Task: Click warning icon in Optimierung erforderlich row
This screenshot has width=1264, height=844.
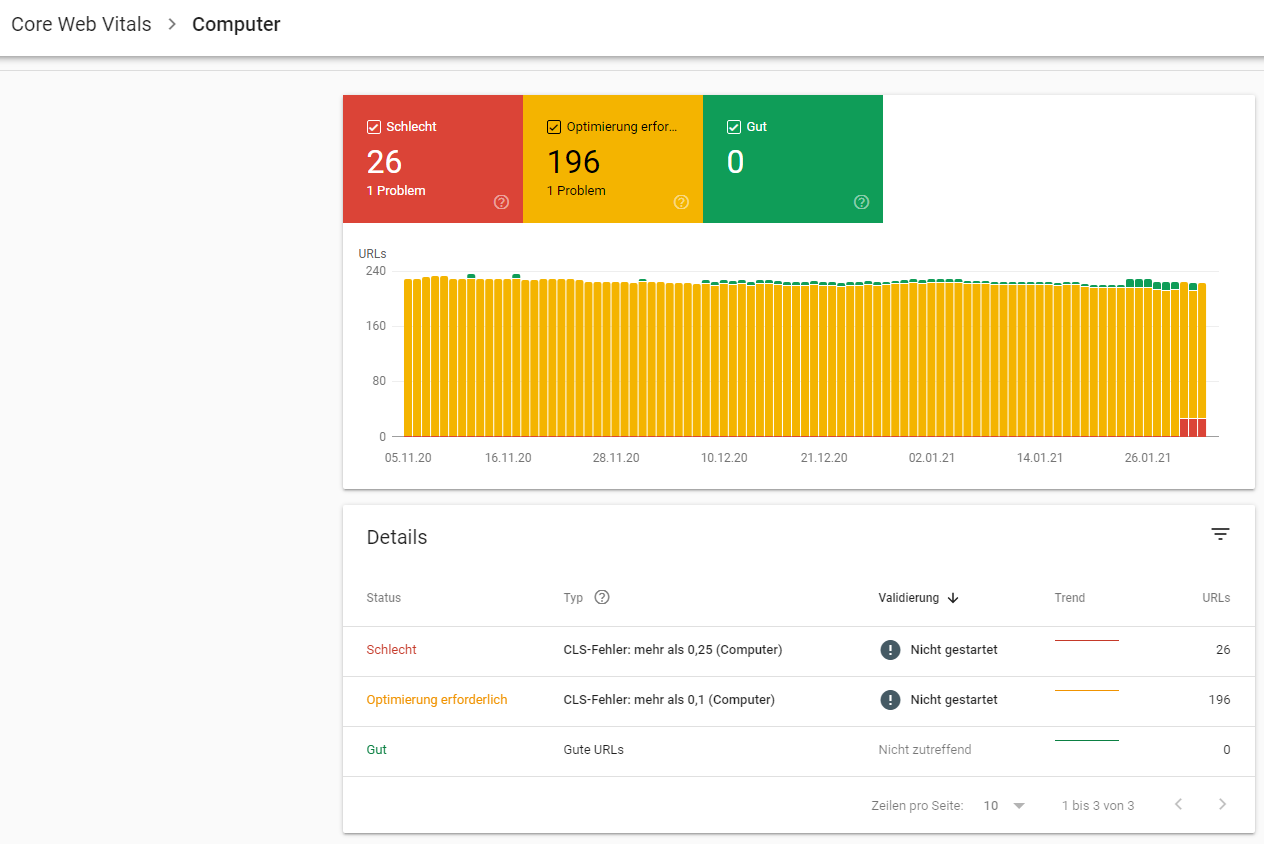Action: click(x=890, y=700)
